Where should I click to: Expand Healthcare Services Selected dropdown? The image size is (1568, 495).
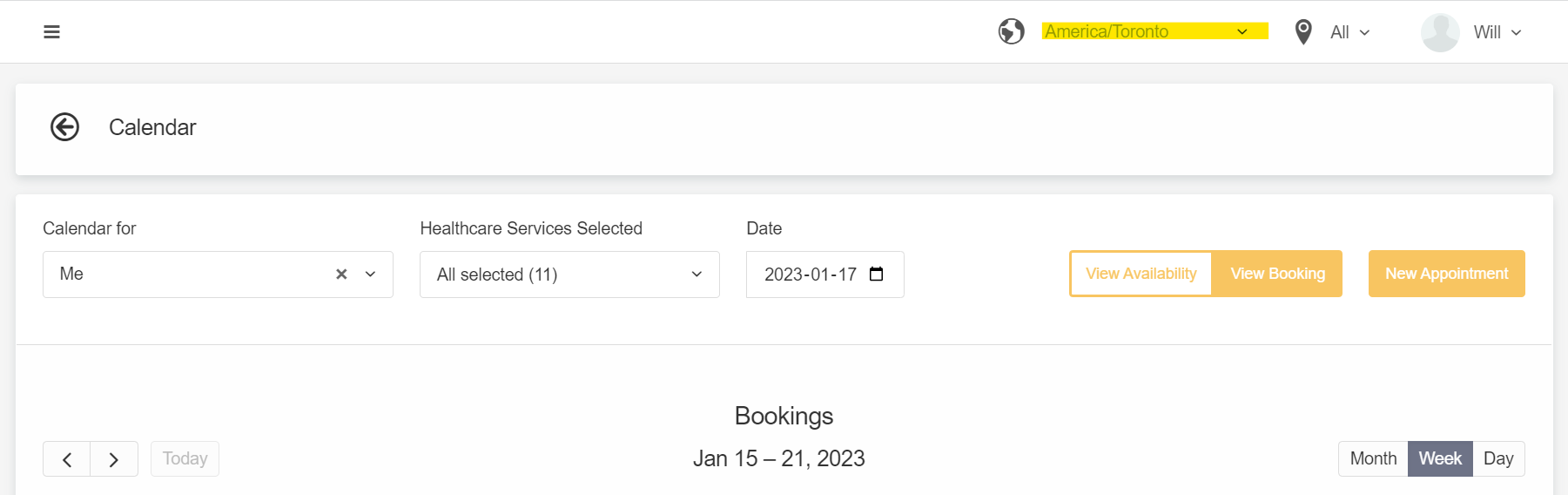pyautogui.click(x=569, y=275)
